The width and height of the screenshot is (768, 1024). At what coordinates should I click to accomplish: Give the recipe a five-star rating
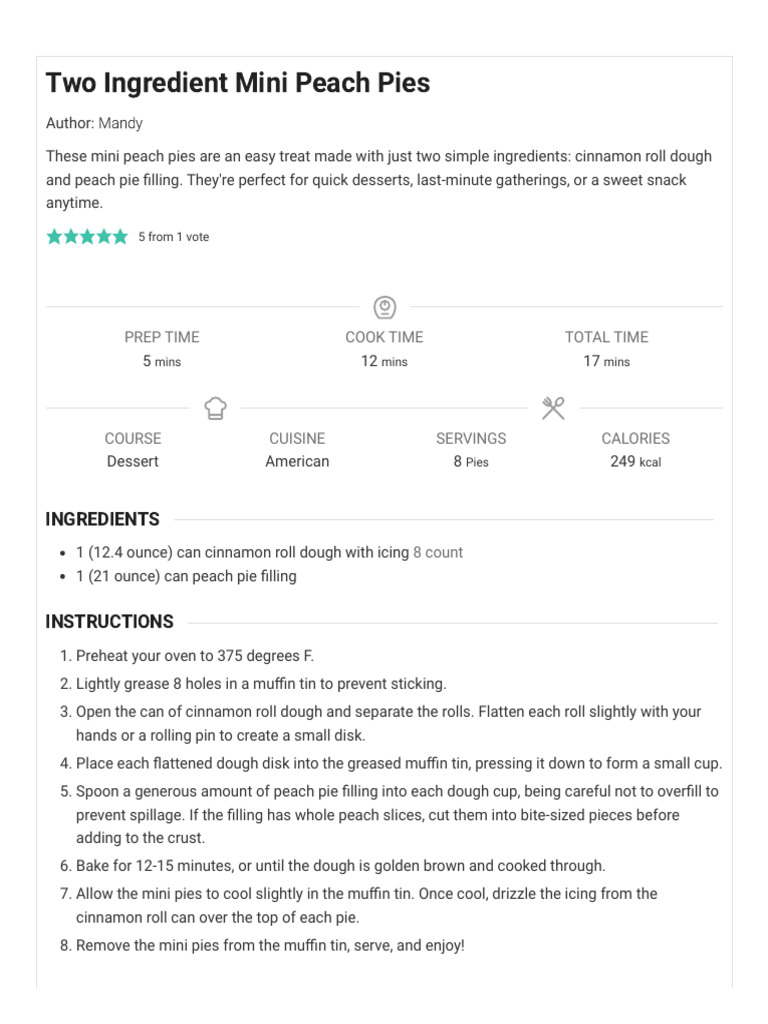120,236
